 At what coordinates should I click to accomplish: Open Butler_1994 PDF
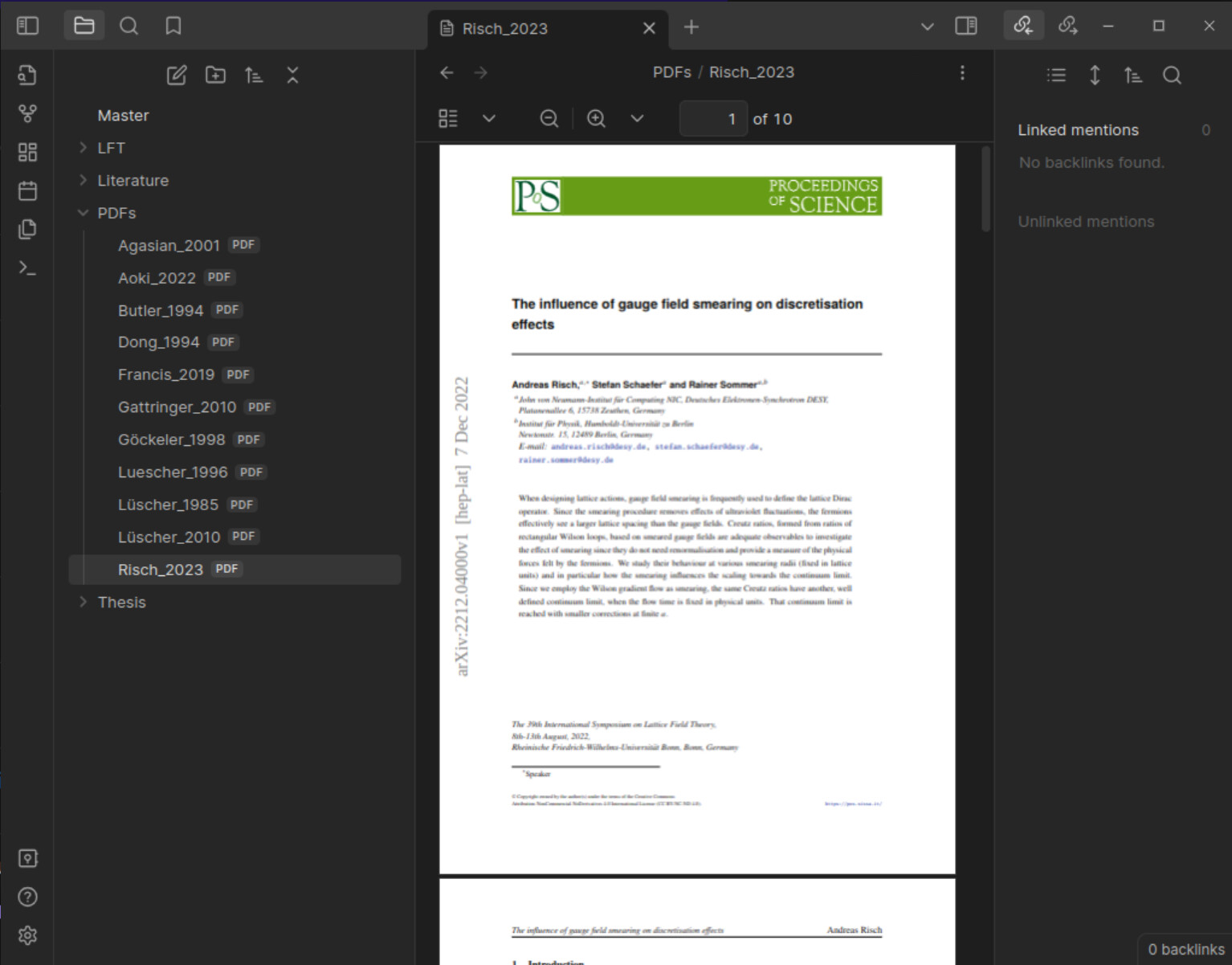(235, 310)
